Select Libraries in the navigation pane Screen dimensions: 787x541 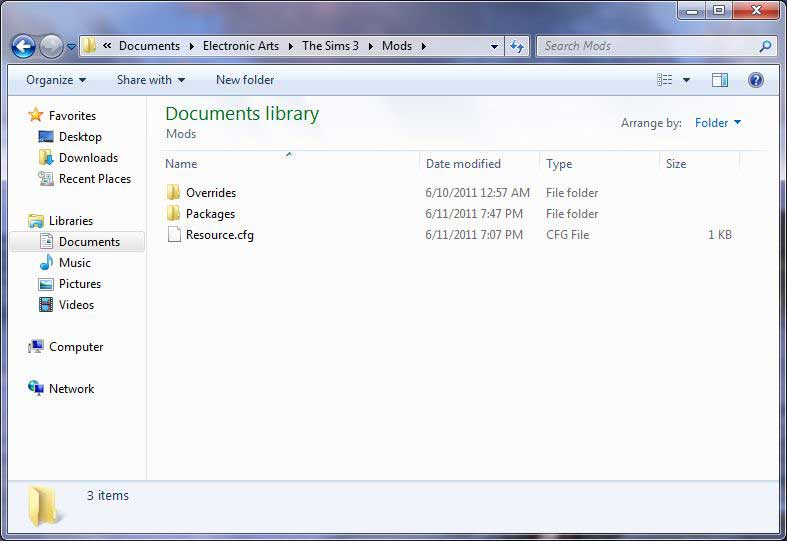[71, 221]
